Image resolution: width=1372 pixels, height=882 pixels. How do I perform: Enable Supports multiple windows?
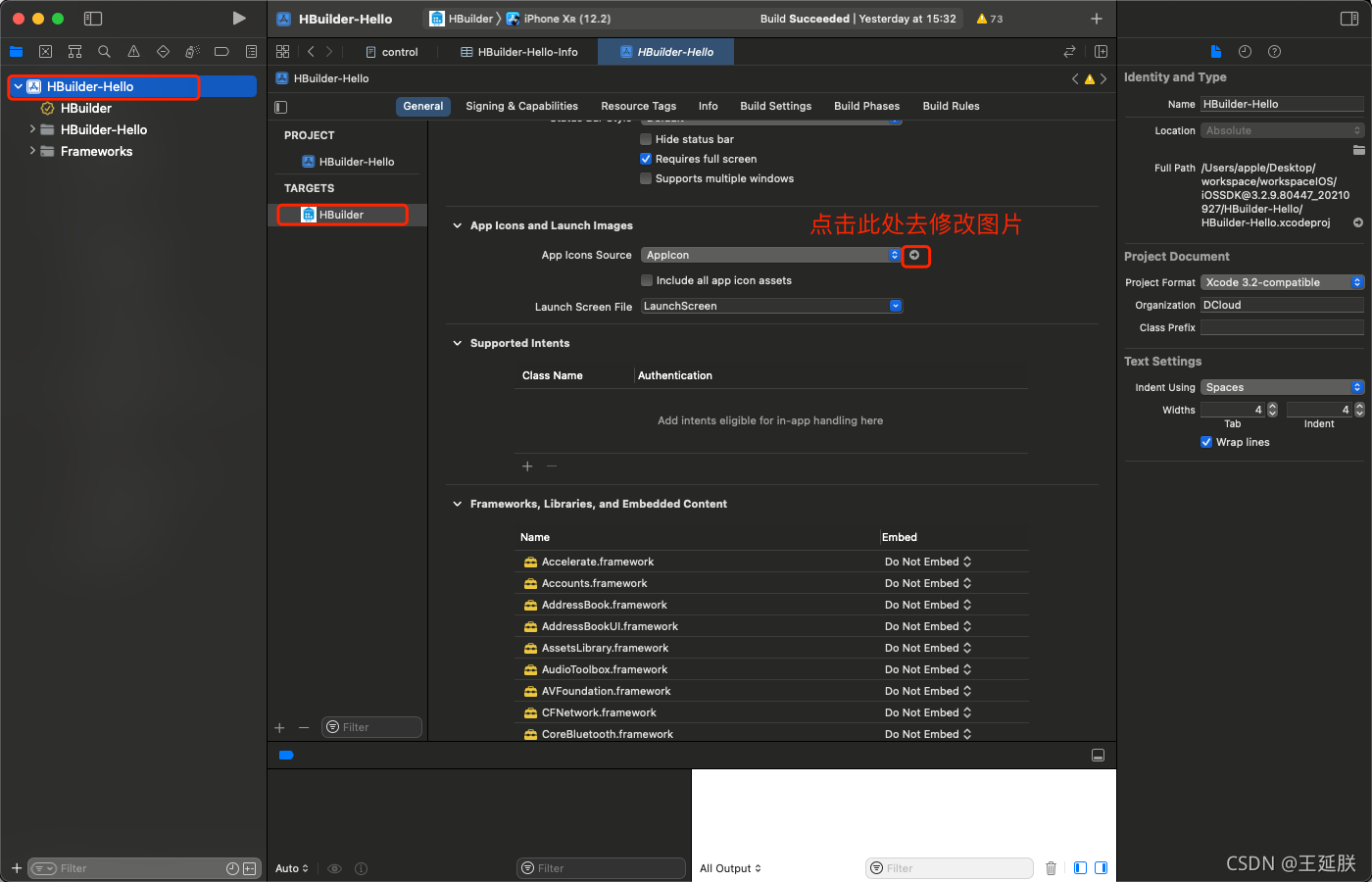[x=646, y=178]
